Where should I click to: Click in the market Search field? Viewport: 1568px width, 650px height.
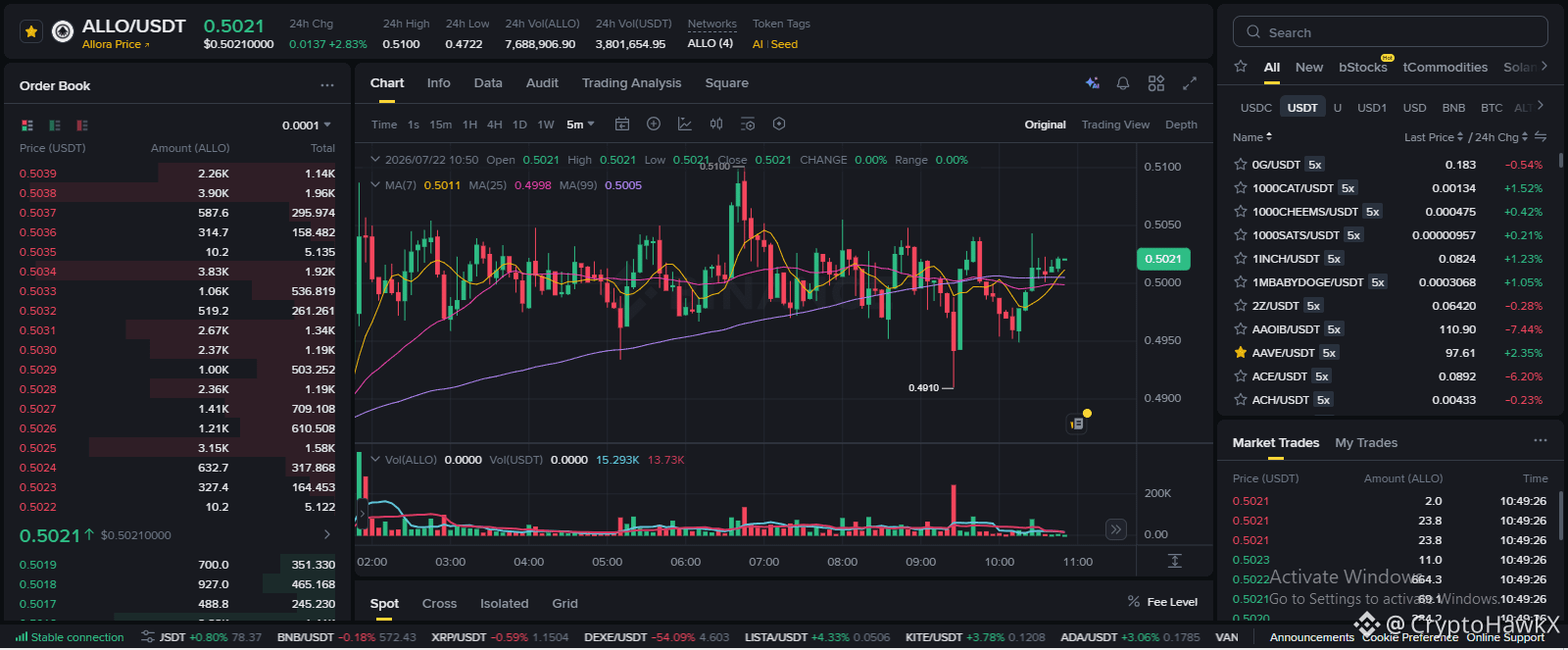pyautogui.click(x=1390, y=32)
